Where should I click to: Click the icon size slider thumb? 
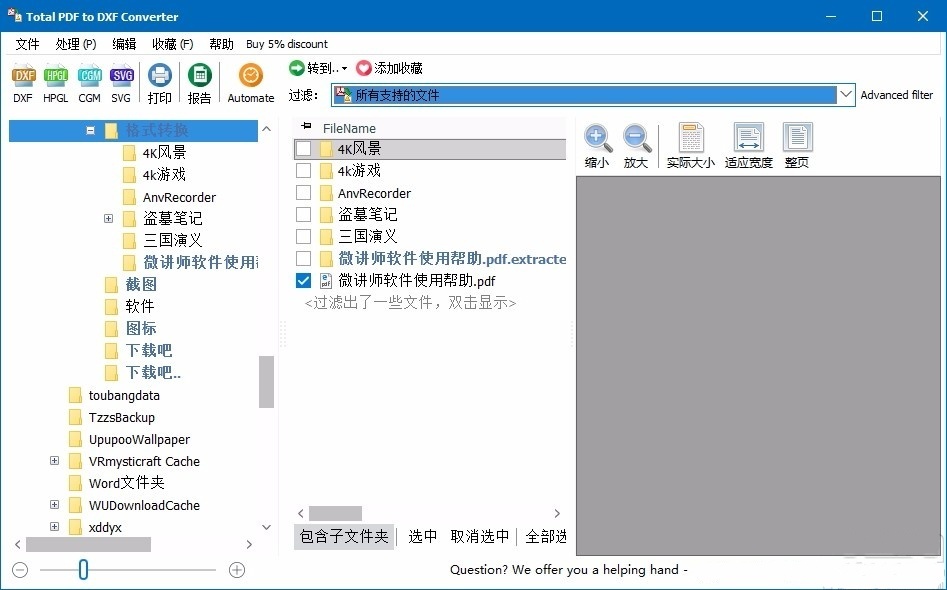pyautogui.click(x=83, y=569)
